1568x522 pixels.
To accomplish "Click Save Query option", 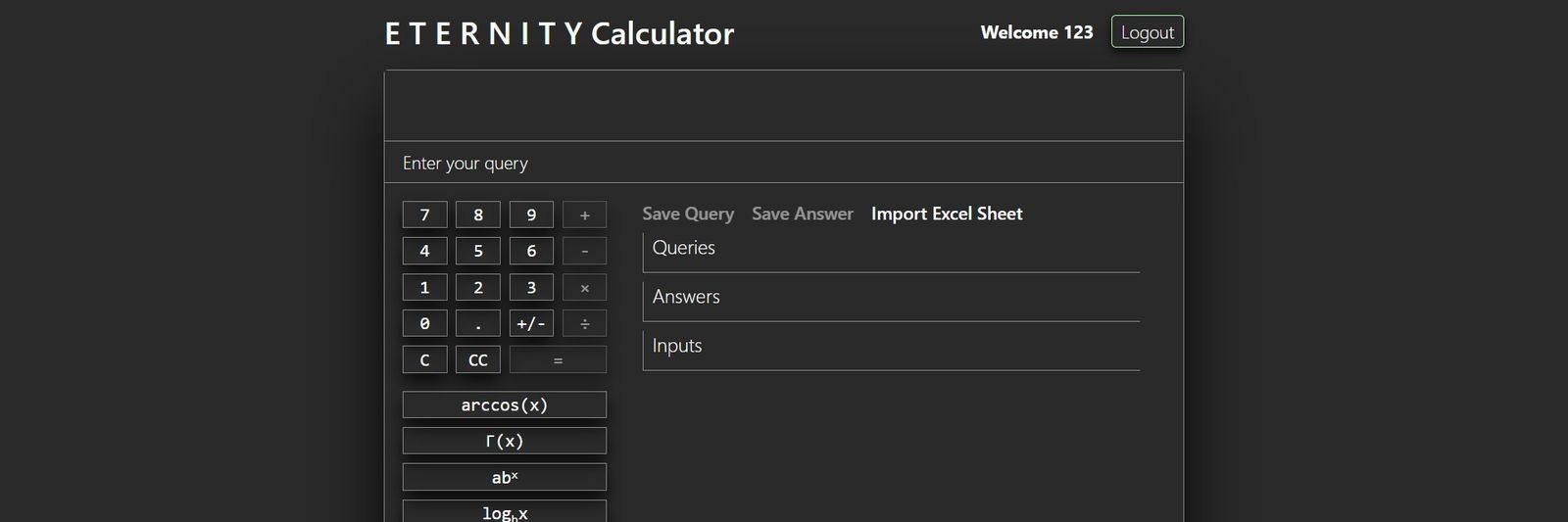I will (x=688, y=214).
